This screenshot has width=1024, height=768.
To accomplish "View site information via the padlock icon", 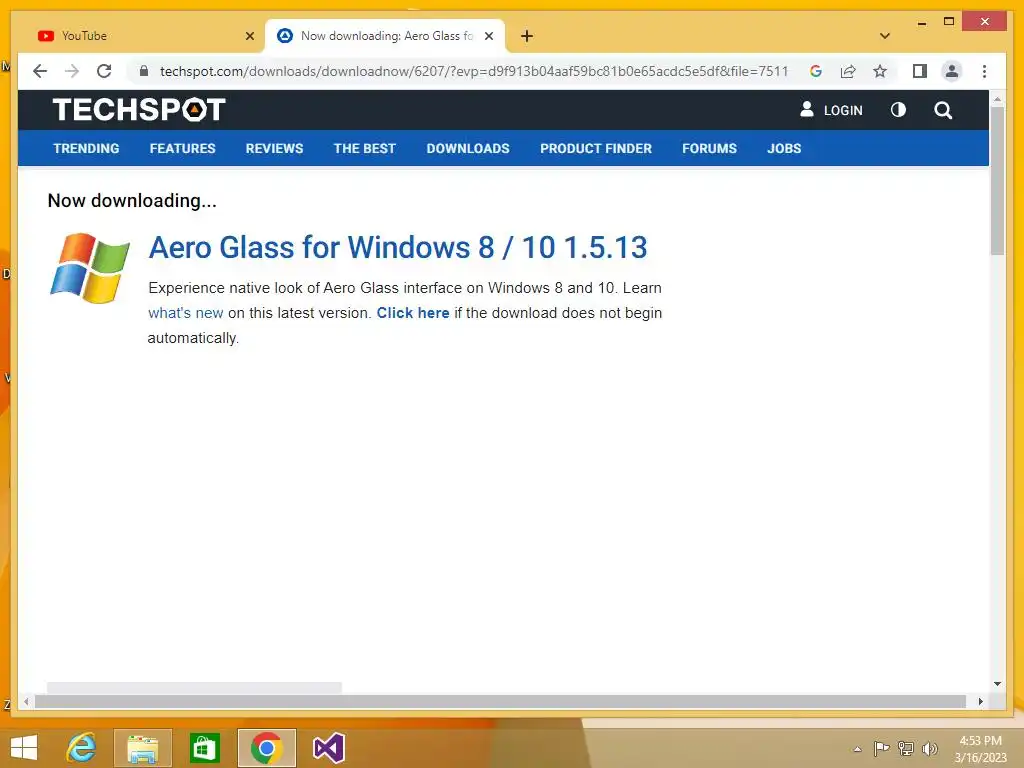I will click(144, 71).
